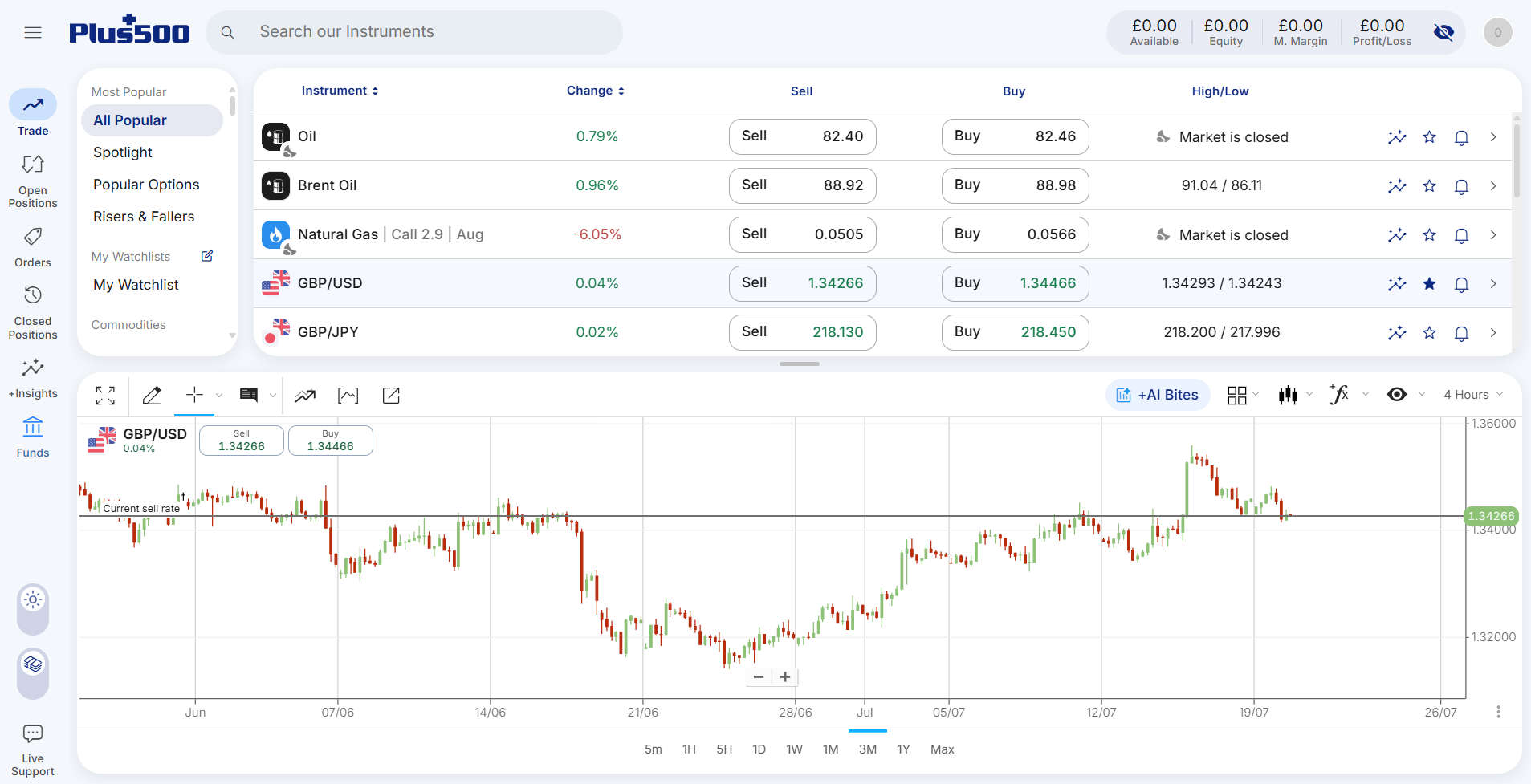The height and width of the screenshot is (784, 1531).
Task: Switch chart range to Max
Action: [943, 749]
